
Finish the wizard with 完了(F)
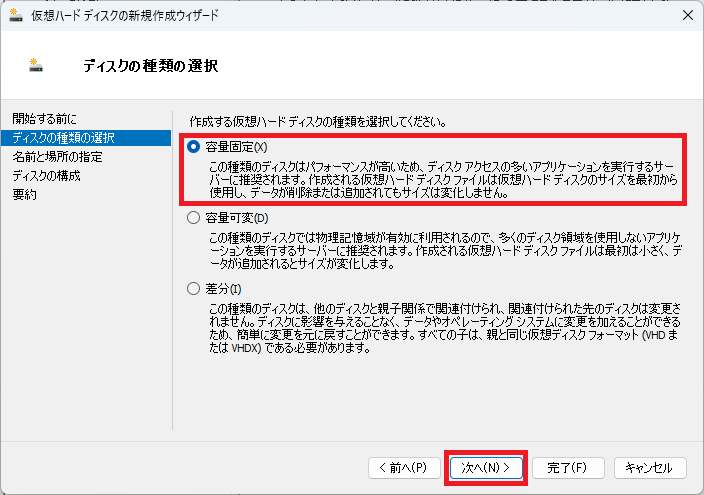pos(568,468)
